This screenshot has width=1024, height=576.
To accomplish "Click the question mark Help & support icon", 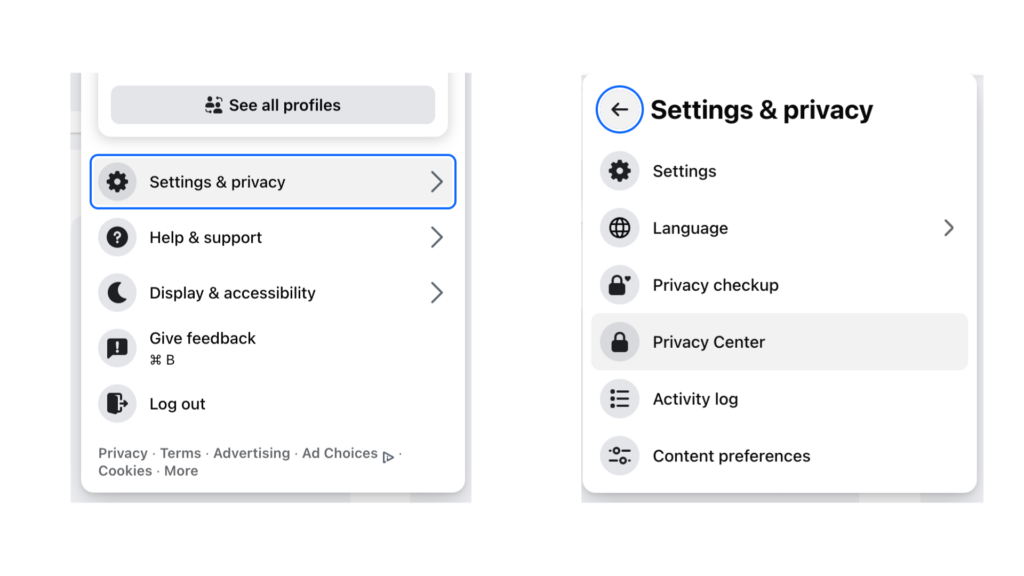I will click(118, 237).
